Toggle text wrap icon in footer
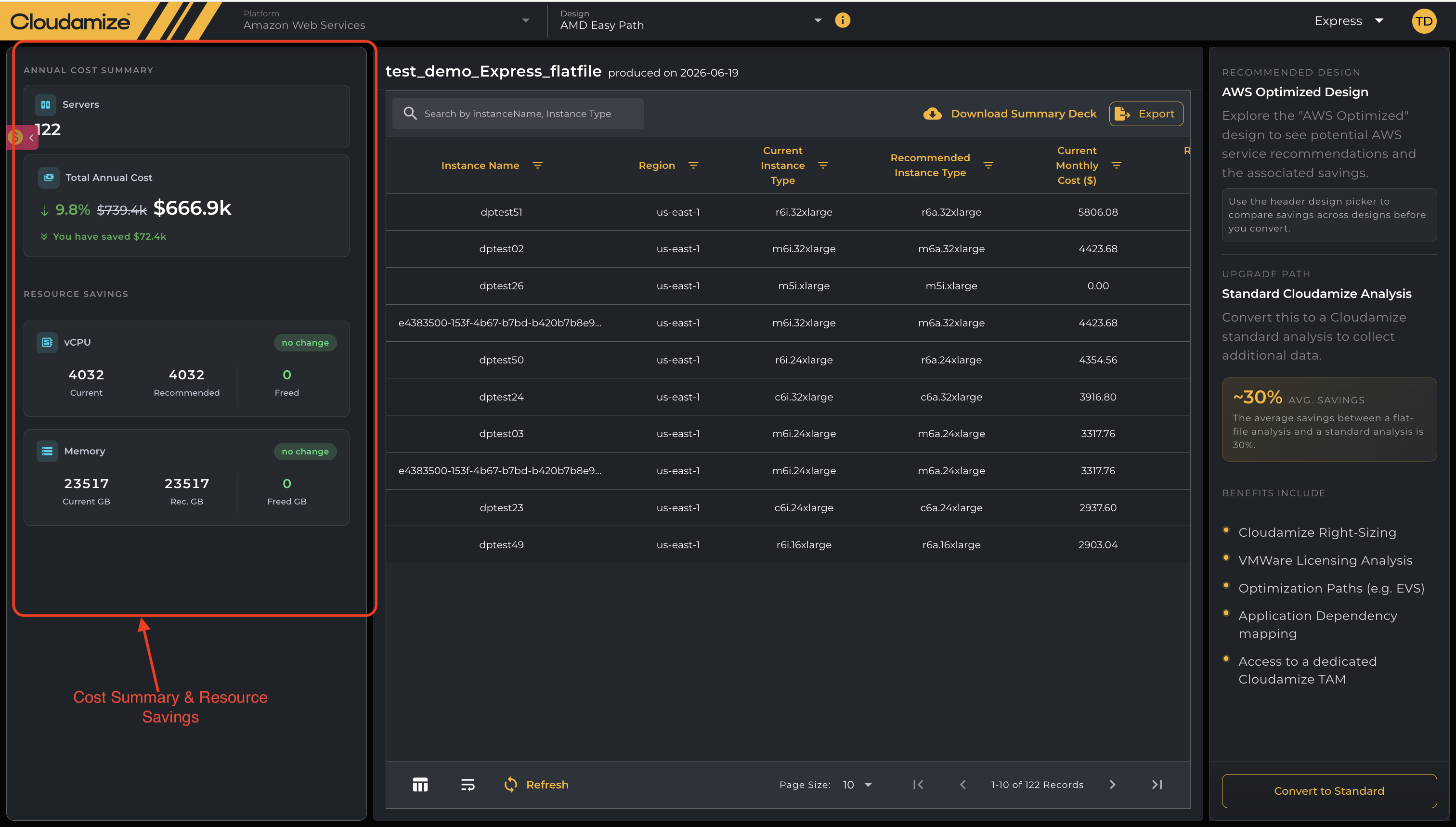 click(x=468, y=785)
